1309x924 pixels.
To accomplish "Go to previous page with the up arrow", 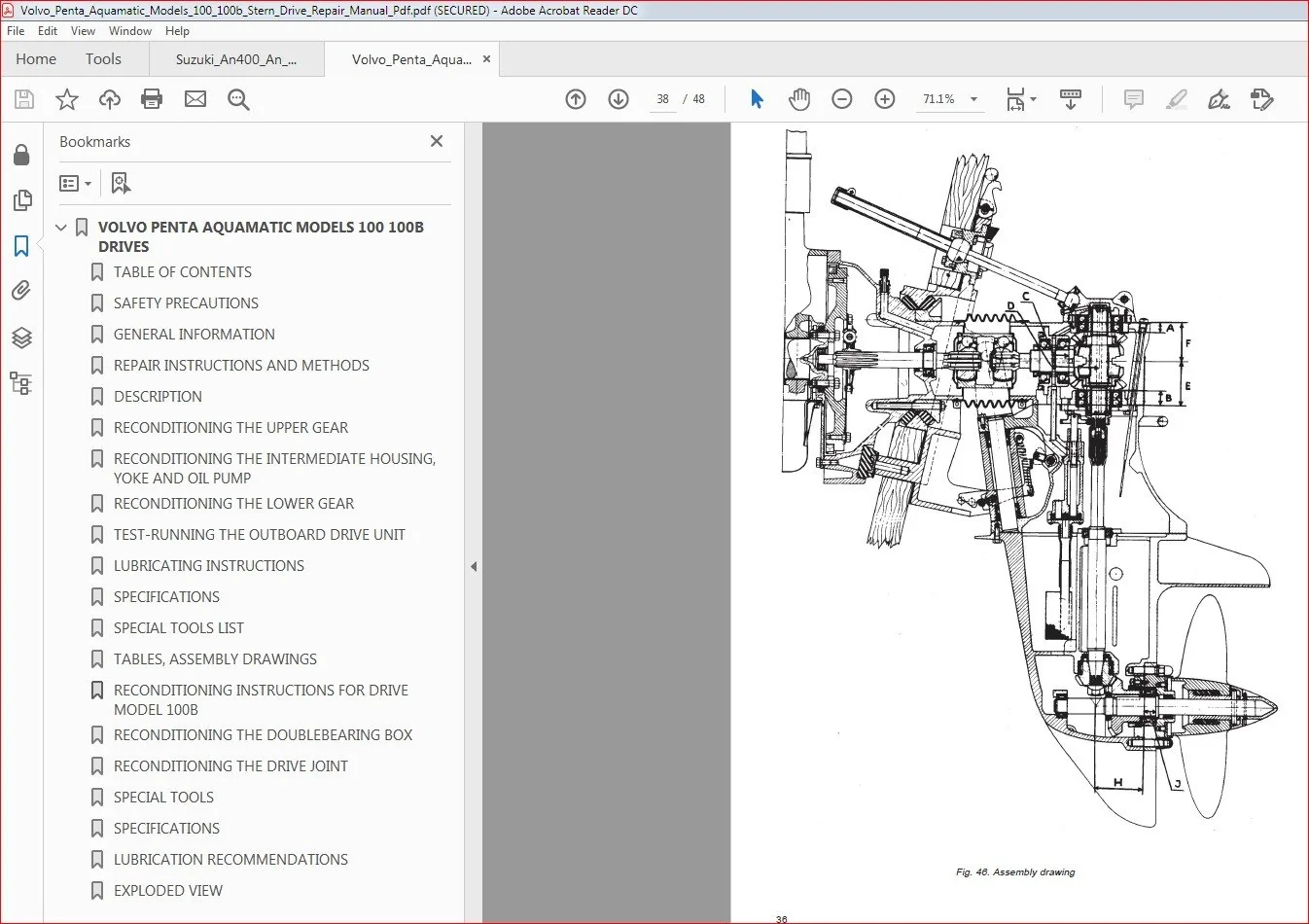I will tap(576, 99).
